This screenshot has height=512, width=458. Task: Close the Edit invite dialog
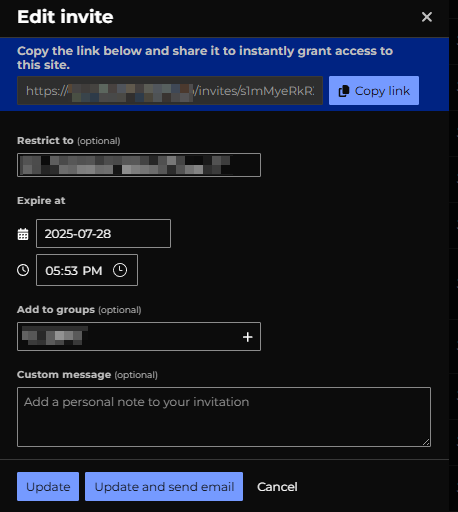[427, 17]
